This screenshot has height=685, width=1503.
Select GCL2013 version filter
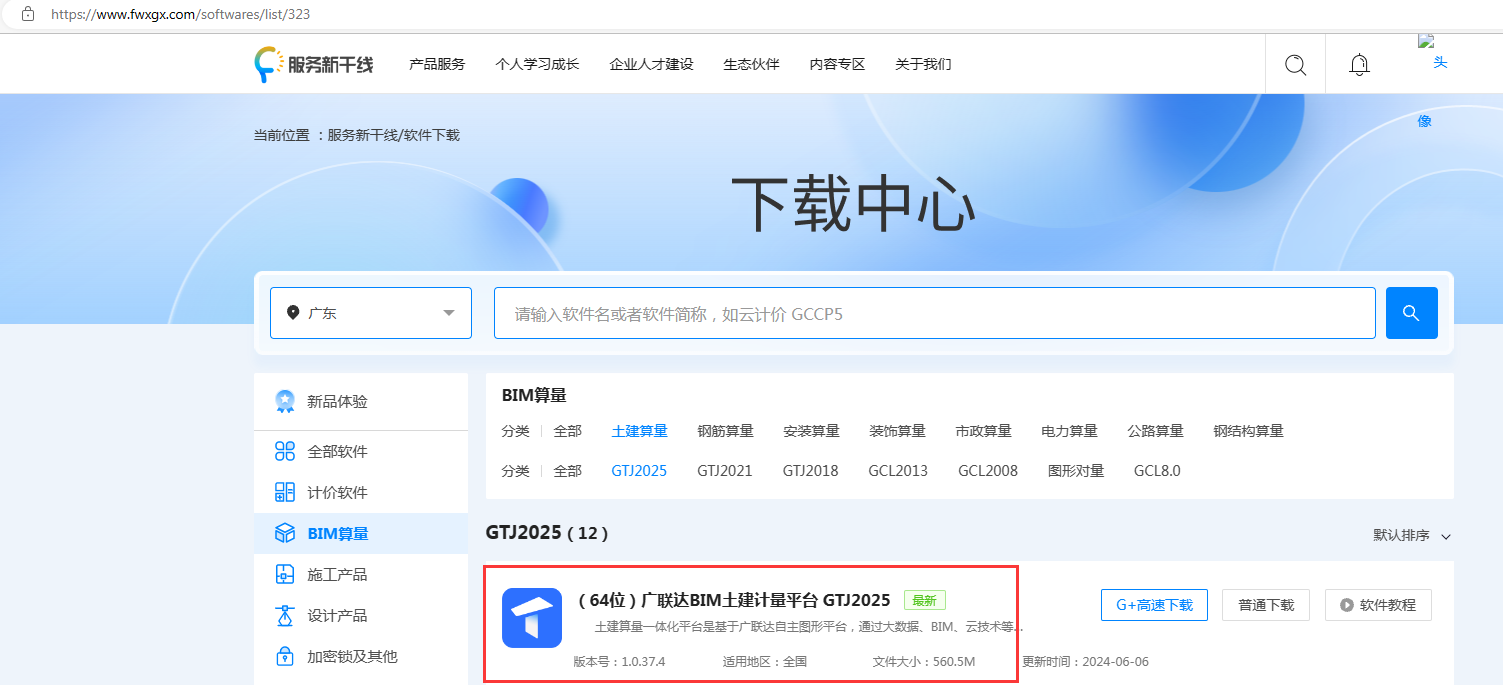(898, 471)
